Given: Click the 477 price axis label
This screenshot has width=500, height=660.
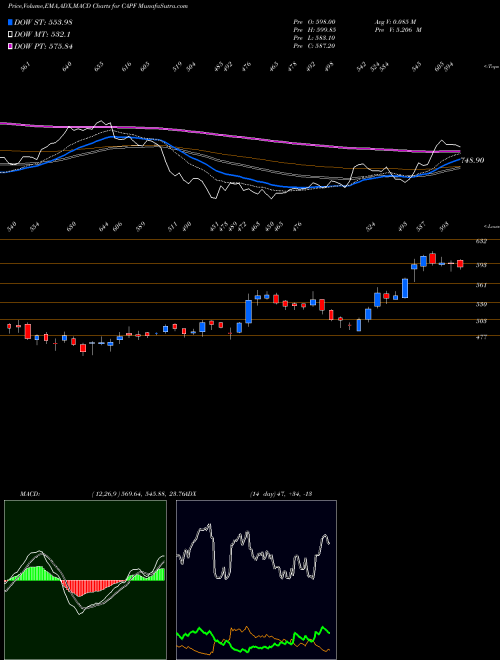Looking at the screenshot, I should 481,337.
